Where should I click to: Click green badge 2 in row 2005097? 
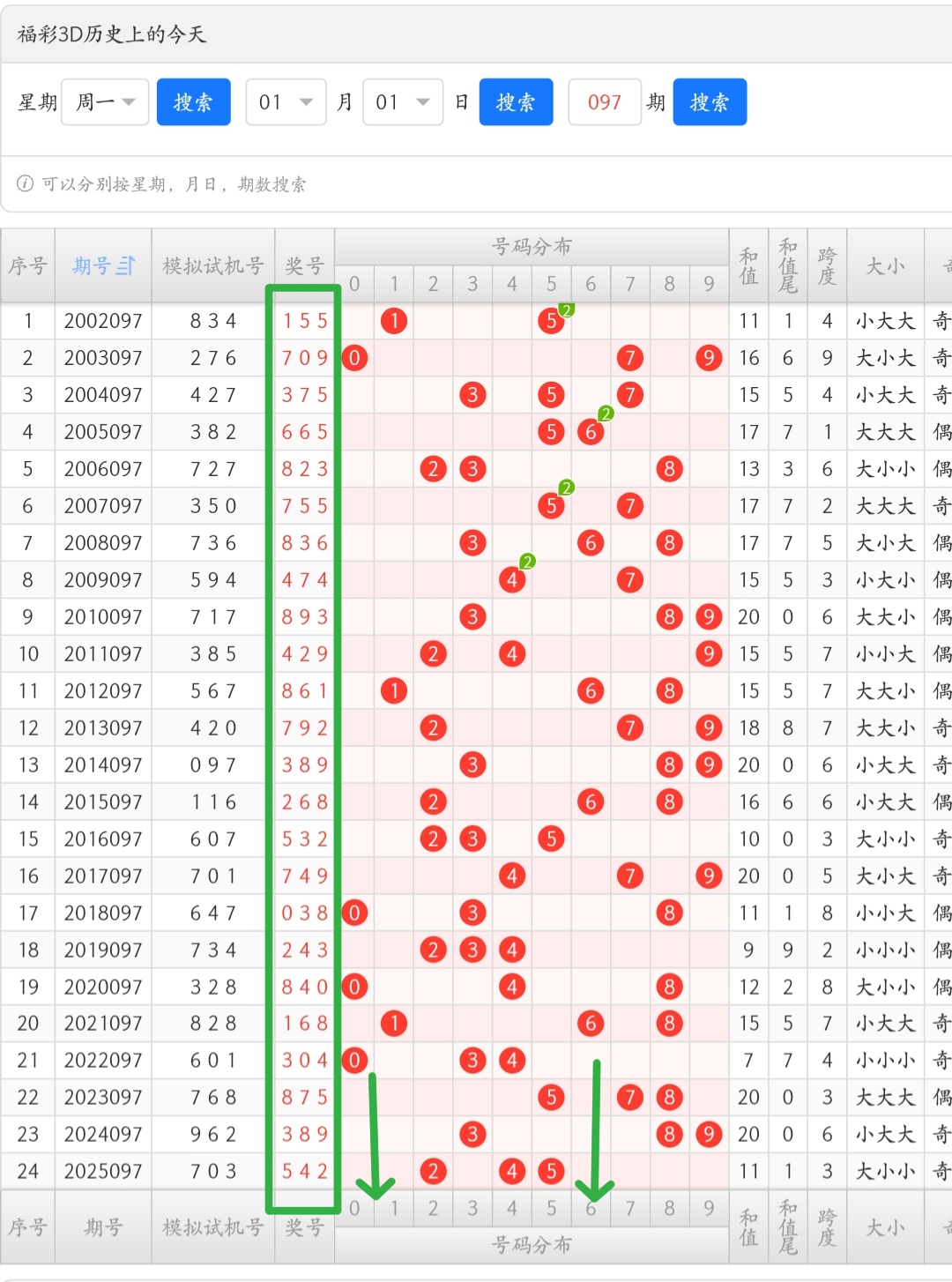click(606, 414)
